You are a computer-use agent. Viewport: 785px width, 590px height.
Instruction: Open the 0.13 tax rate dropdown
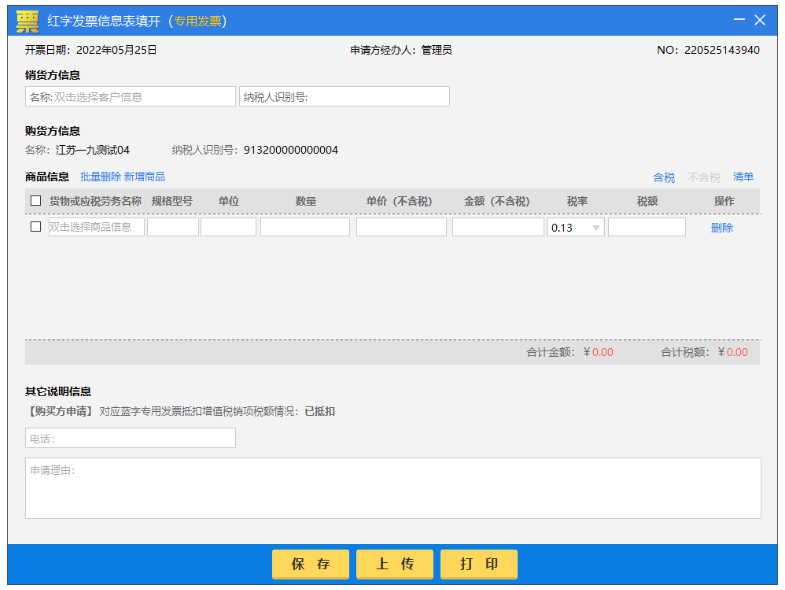(576, 227)
